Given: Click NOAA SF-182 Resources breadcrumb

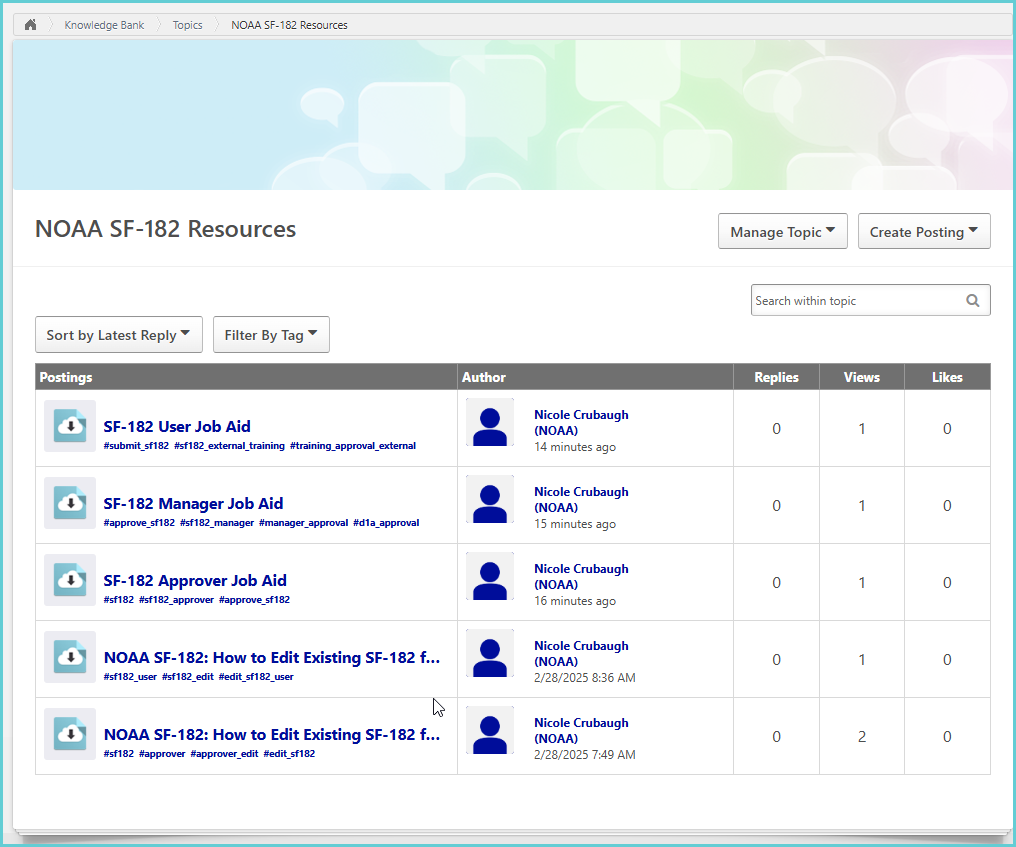Looking at the screenshot, I should tap(290, 25).
